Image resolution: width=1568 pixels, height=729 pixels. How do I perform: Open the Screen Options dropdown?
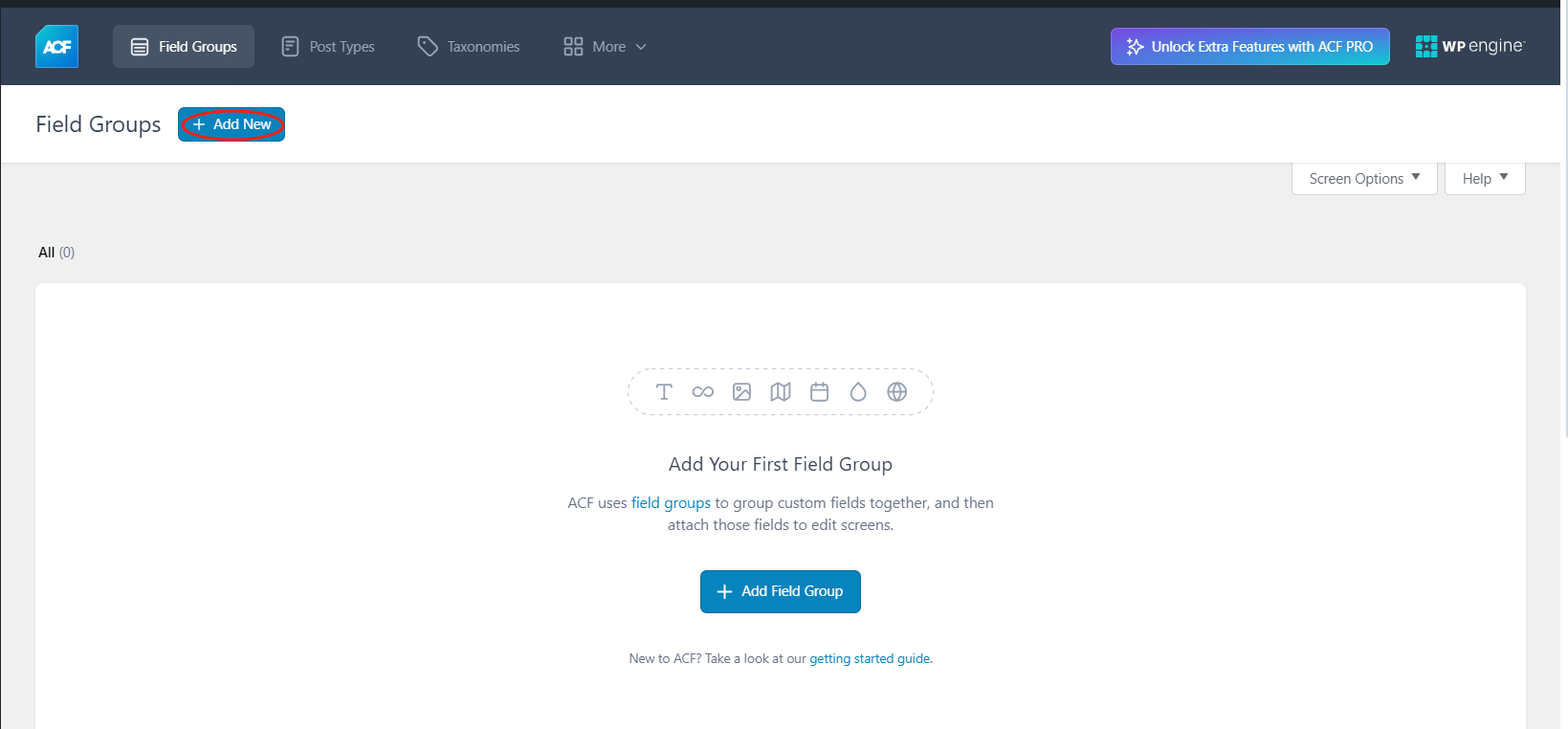coord(1362,178)
